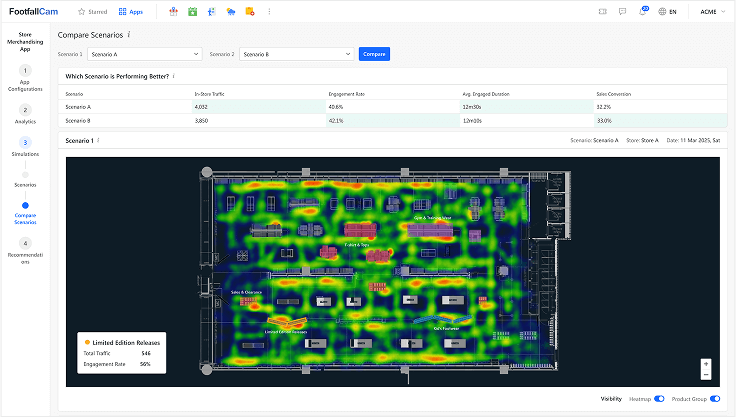
Task: Zoom out on the floor plan
Action: pyautogui.click(x=706, y=374)
